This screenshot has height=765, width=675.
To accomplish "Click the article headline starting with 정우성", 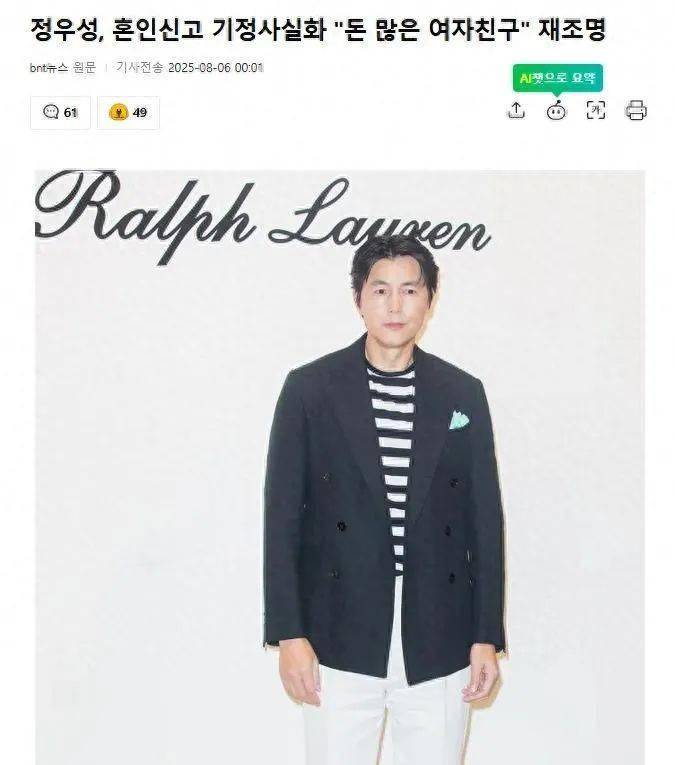I will 318,30.
